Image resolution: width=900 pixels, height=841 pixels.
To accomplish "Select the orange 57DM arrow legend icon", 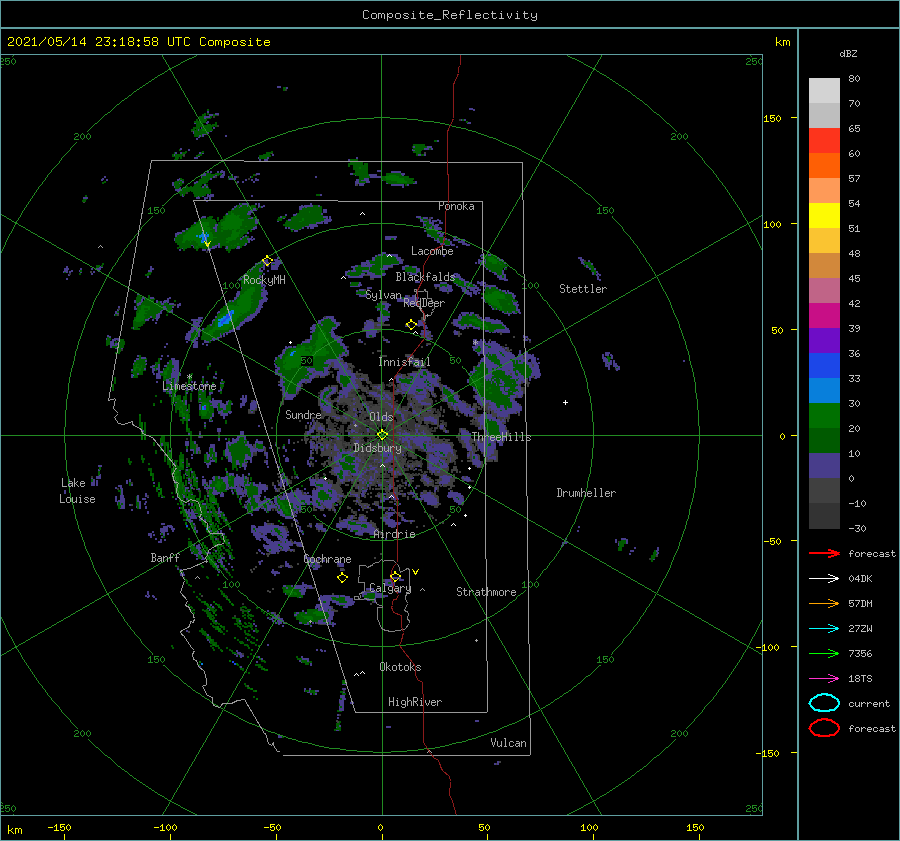I will tap(824, 603).
